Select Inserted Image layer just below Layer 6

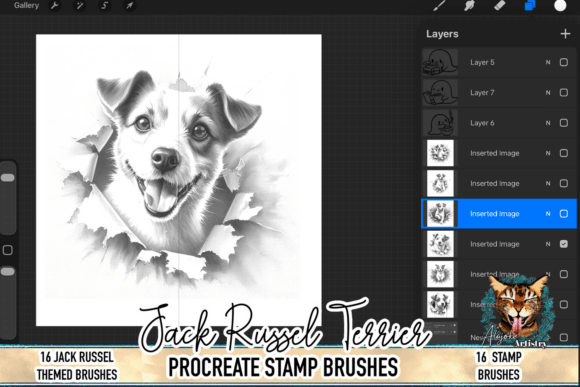499,153
